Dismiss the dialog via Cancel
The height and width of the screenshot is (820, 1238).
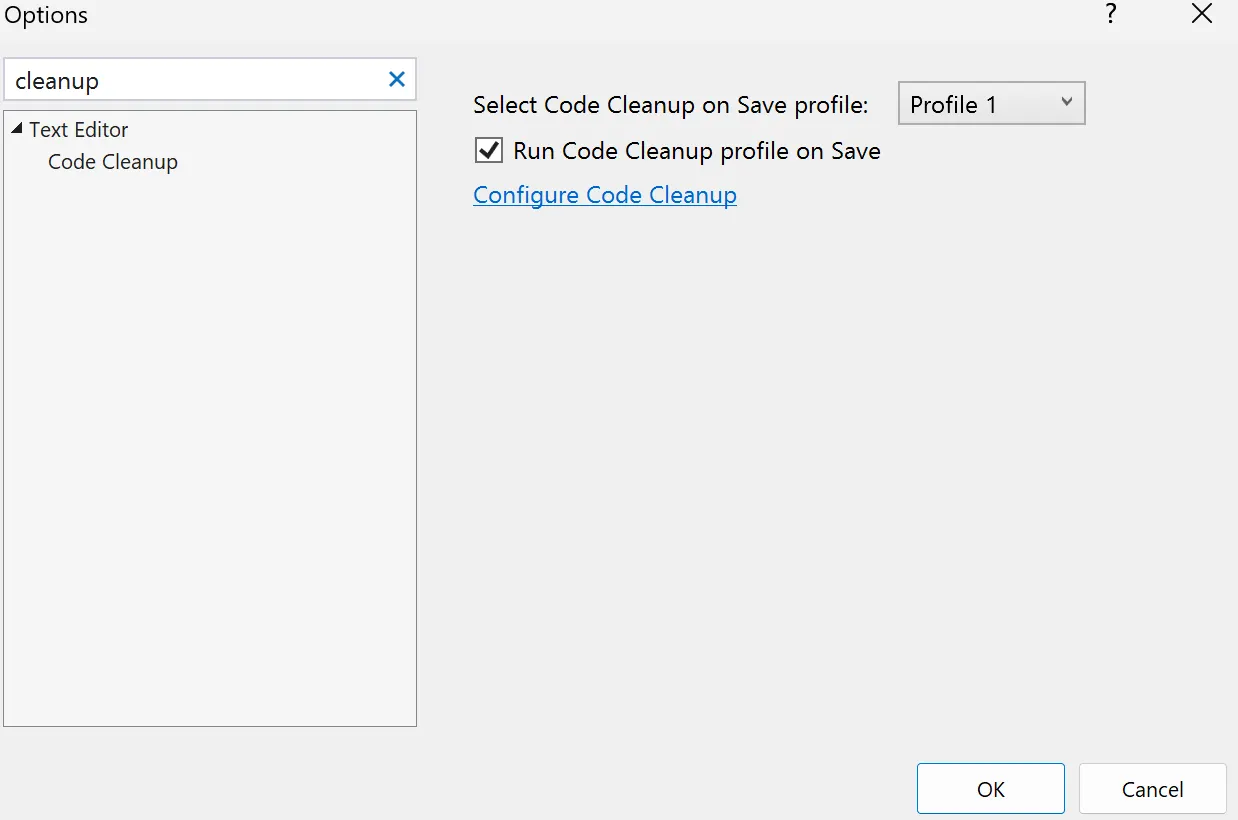pyautogui.click(x=1152, y=788)
